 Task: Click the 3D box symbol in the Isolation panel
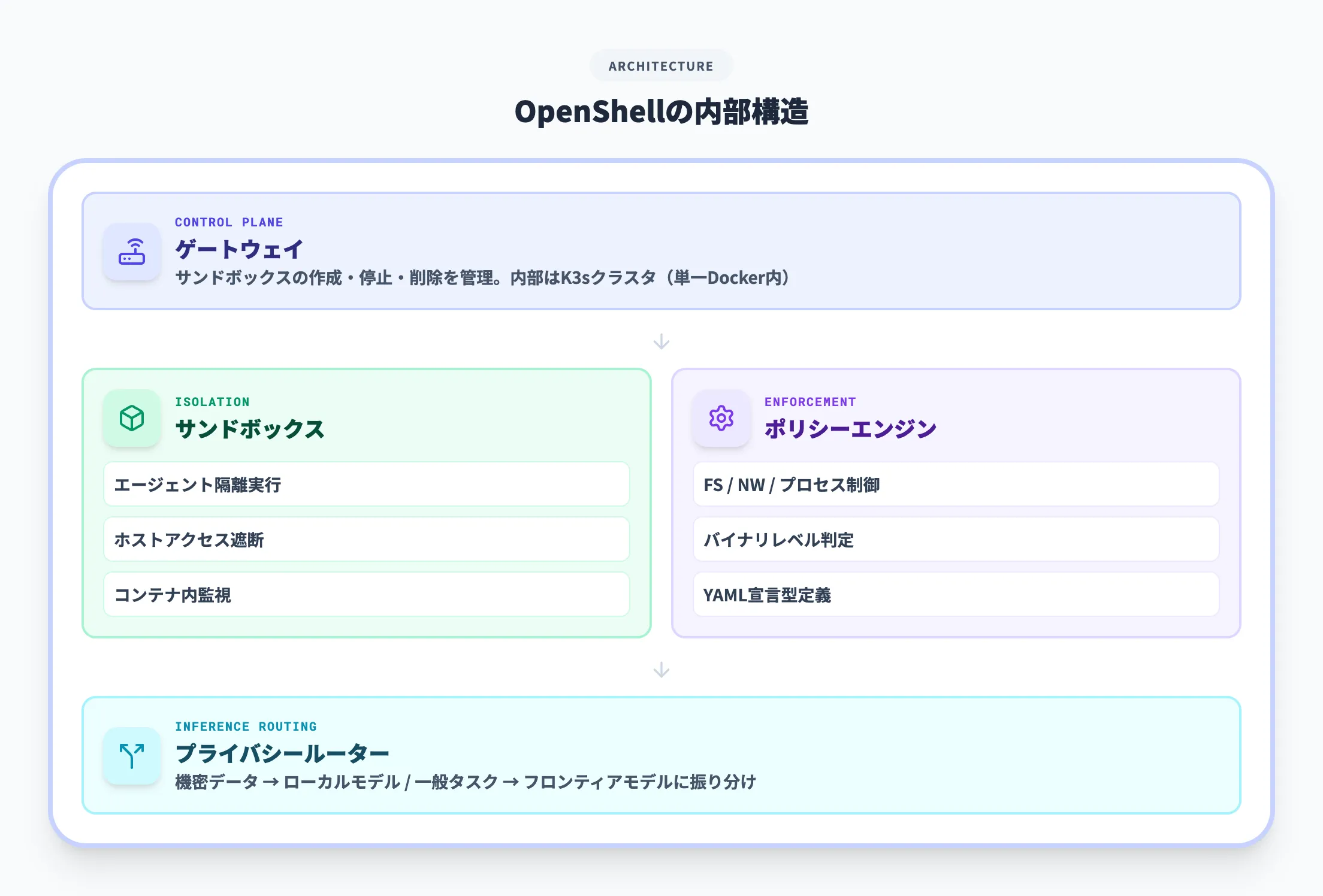(132, 418)
